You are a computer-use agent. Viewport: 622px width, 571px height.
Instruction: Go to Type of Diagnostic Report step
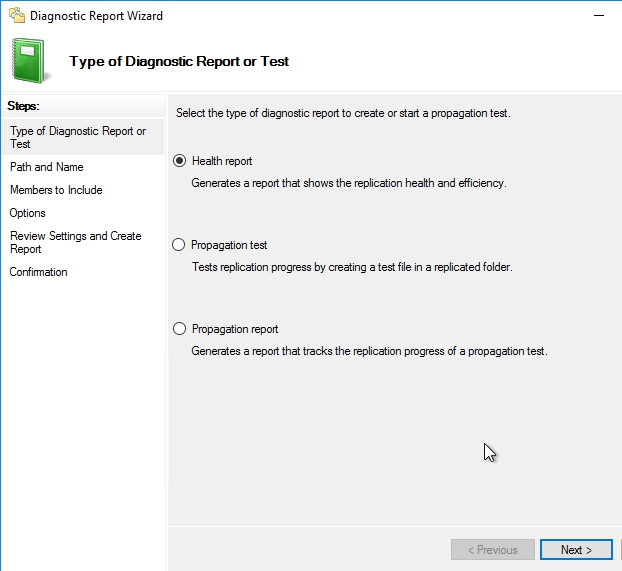(78, 137)
